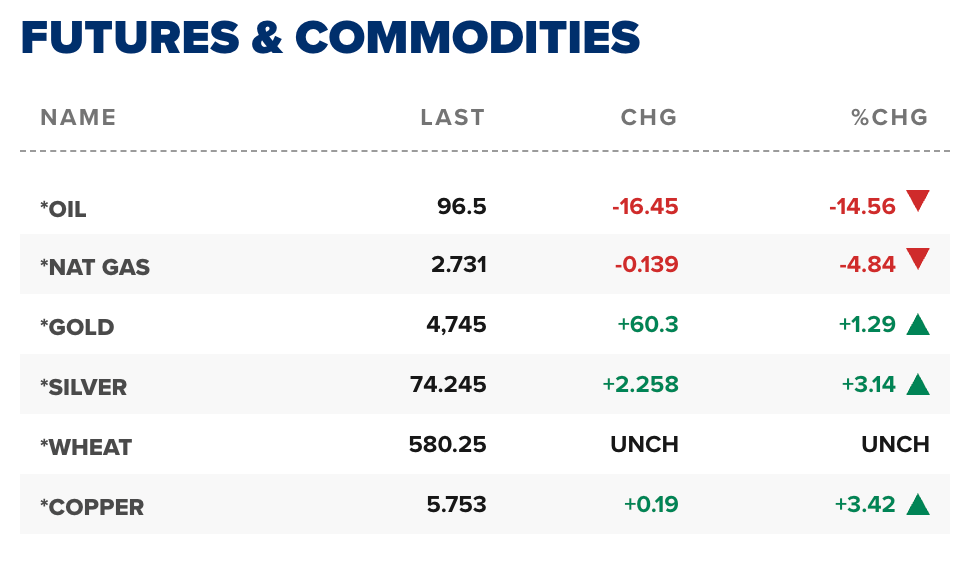The width and height of the screenshot is (966, 566).
Task: Open the *SILVER futures link
Action: coord(83,388)
